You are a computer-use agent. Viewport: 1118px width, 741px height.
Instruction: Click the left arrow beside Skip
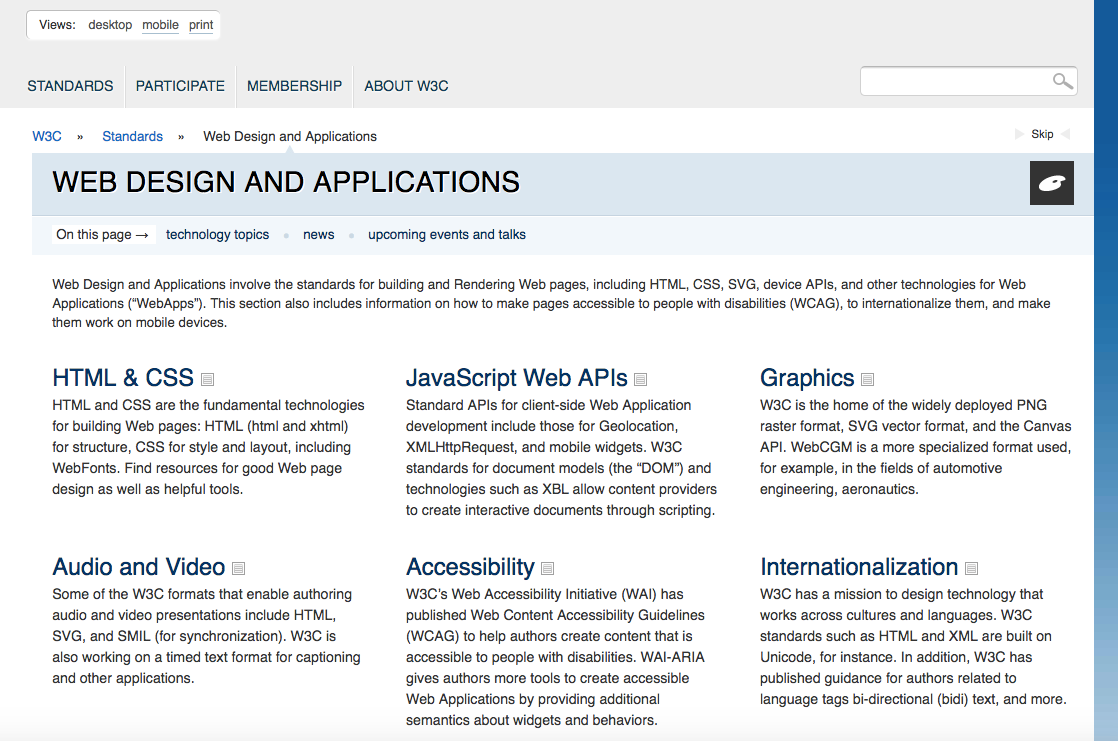coord(1065,134)
